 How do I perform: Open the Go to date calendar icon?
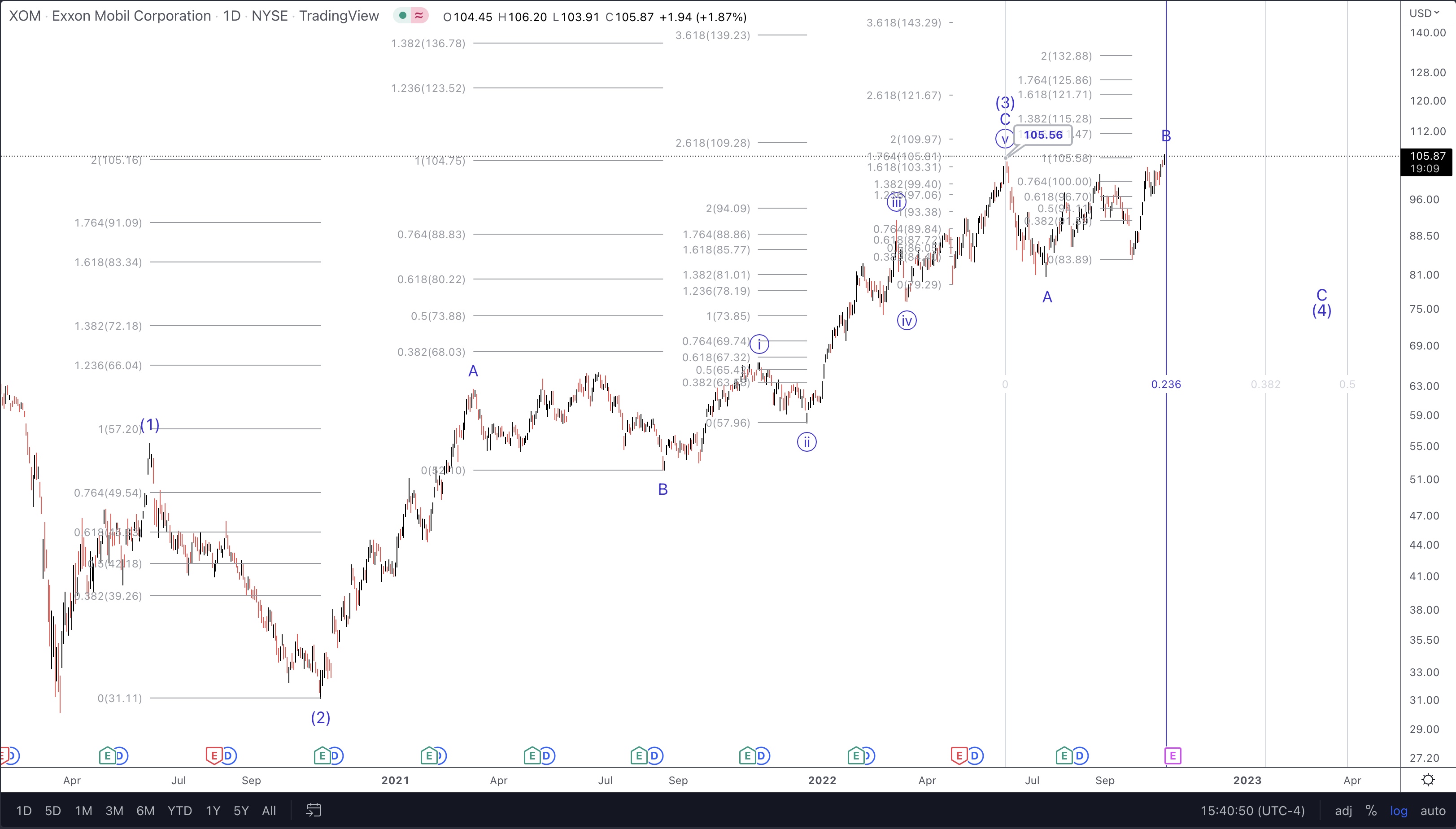click(314, 810)
